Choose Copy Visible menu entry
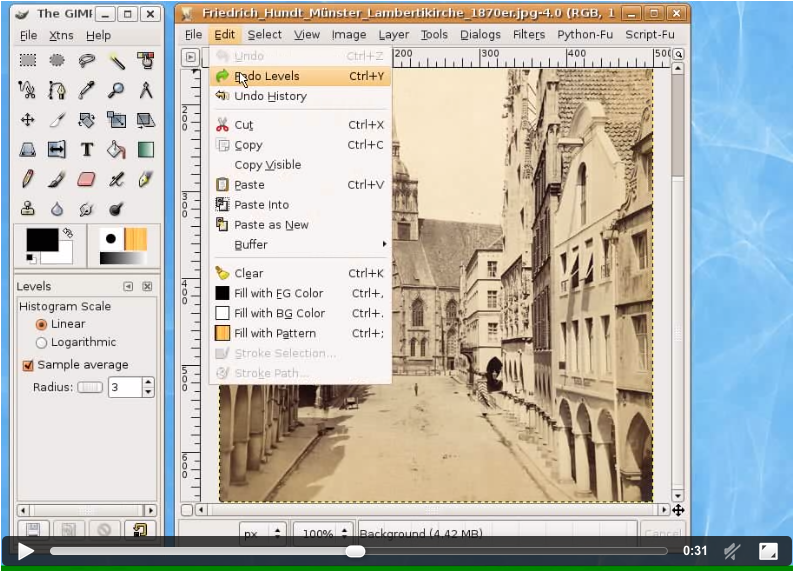The image size is (793, 572). point(300,165)
